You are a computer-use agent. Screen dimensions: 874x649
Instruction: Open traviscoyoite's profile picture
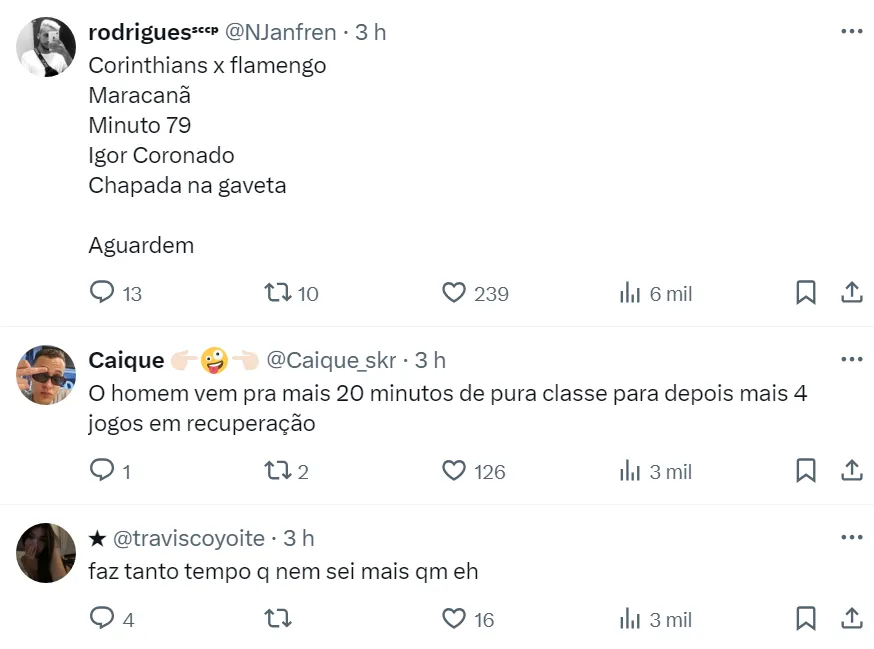point(46,553)
